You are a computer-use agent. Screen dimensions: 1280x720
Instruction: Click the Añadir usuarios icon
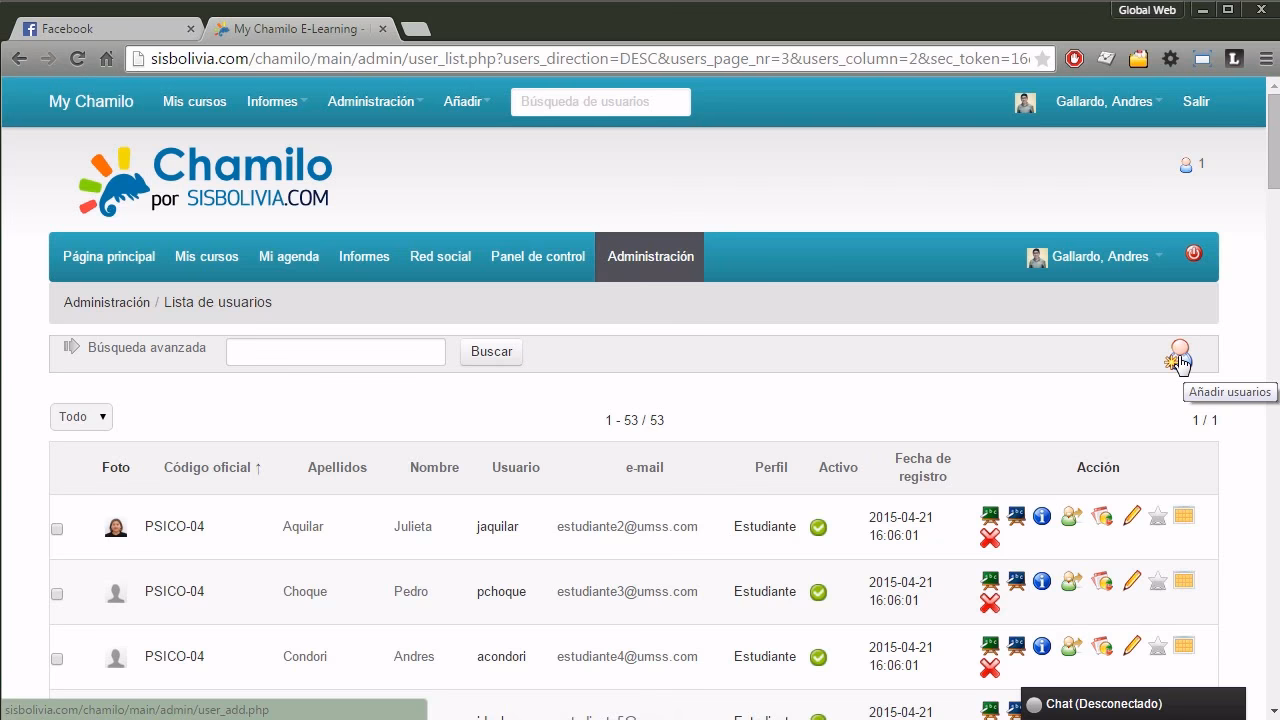[1178, 354]
